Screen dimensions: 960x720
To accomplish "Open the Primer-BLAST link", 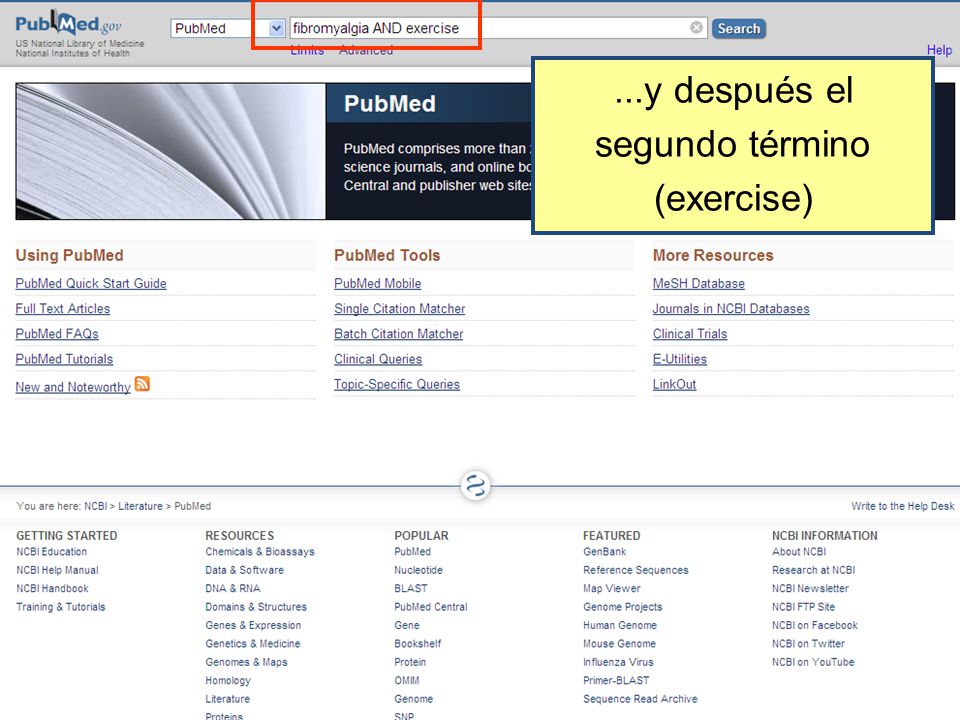I will [x=616, y=680].
